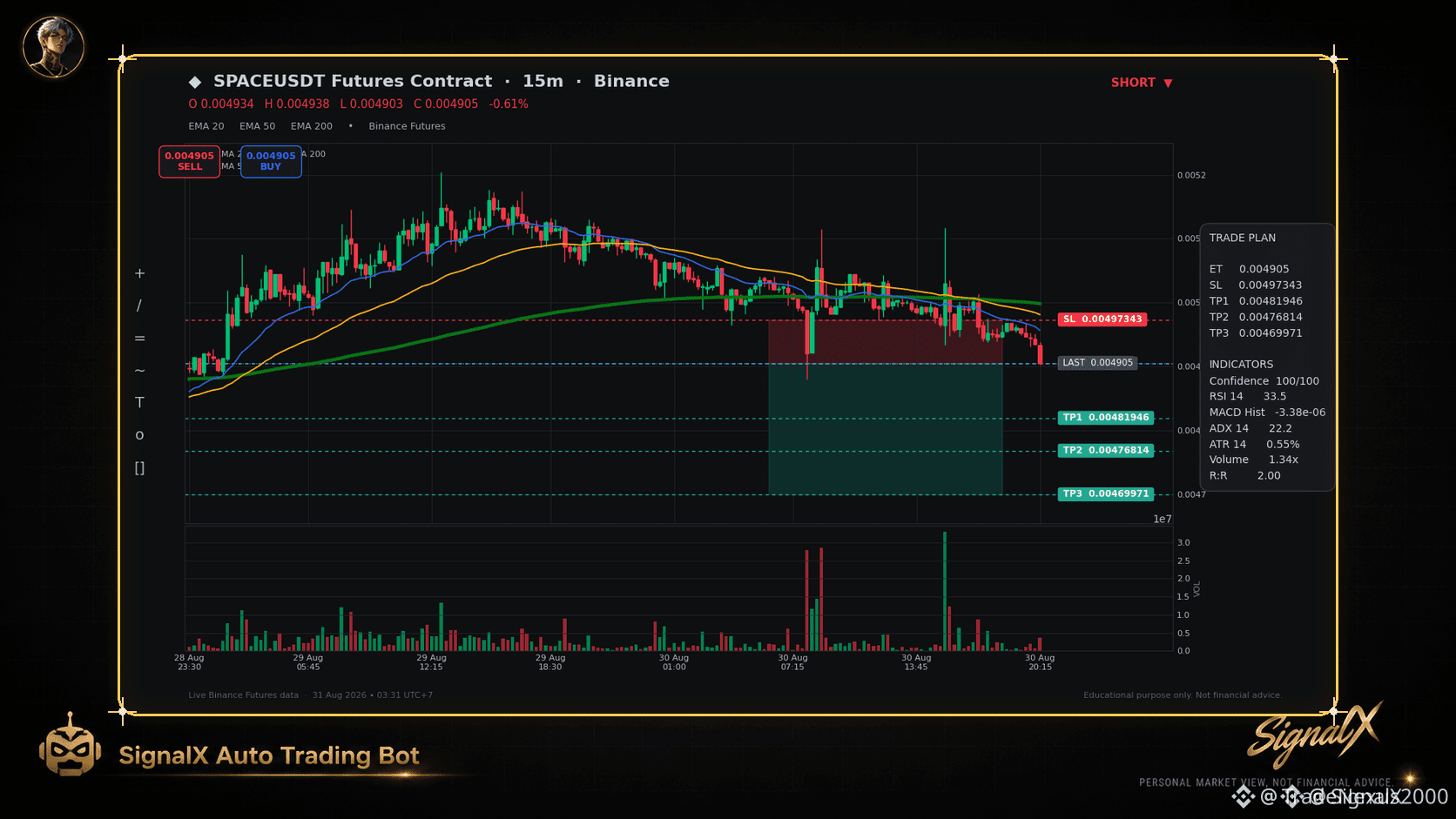
Task: Click the Binance Futures source label
Action: tap(407, 126)
